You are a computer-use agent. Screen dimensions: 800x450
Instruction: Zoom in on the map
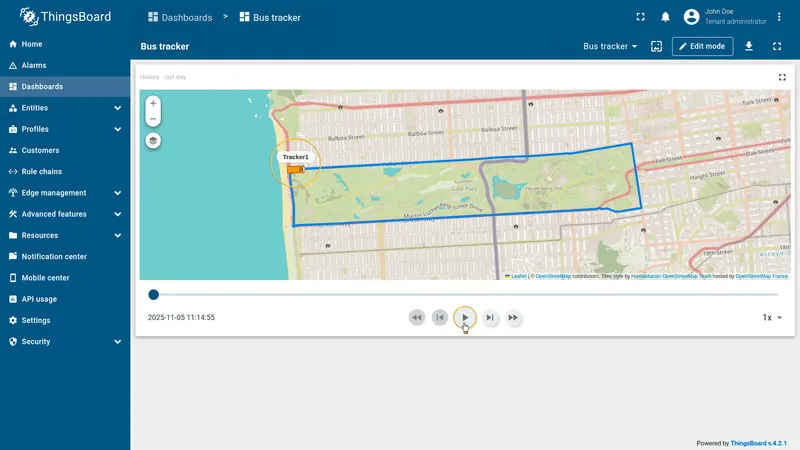pyautogui.click(x=153, y=103)
